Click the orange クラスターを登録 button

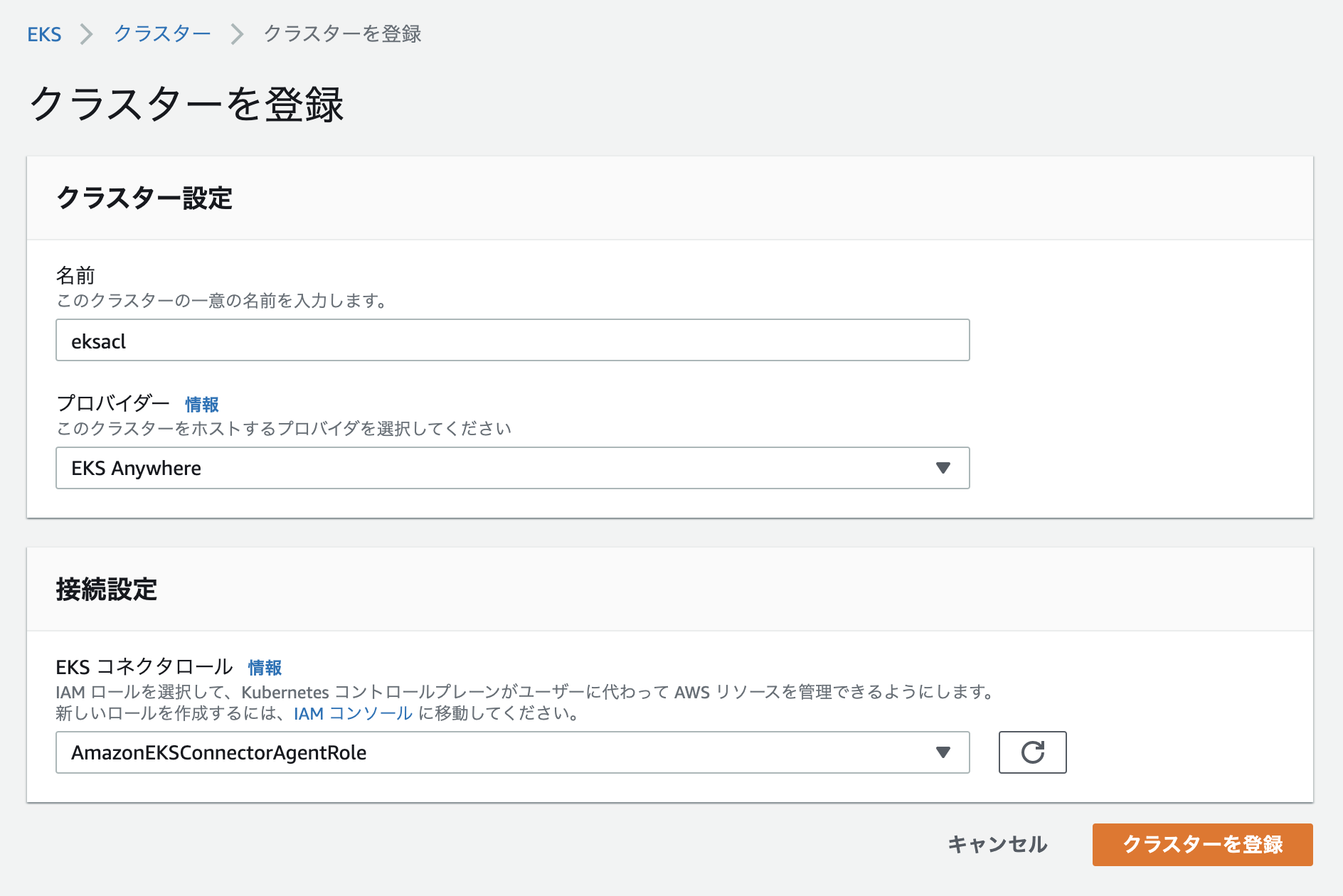pyautogui.click(x=1202, y=845)
